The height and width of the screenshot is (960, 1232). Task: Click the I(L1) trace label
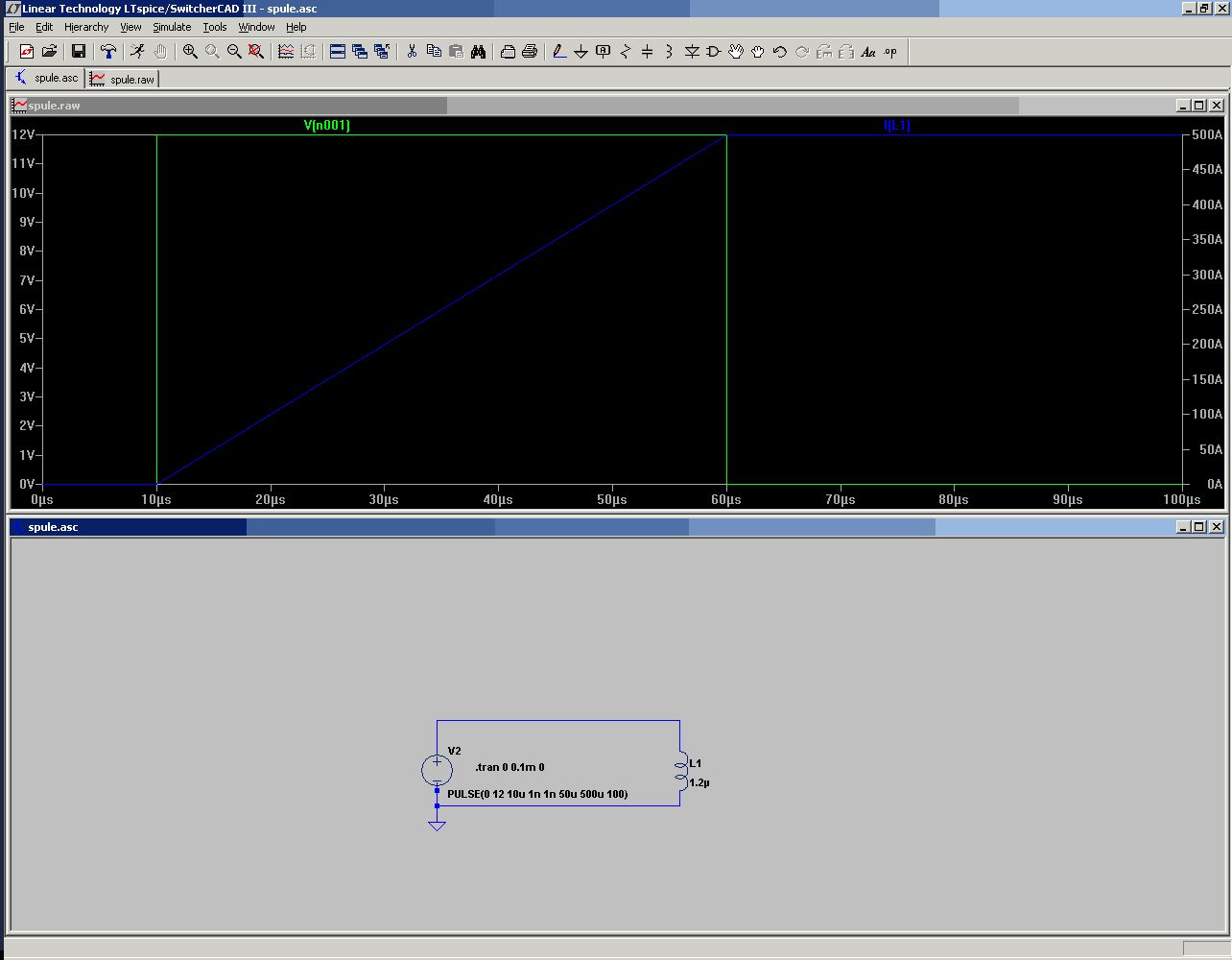[x=896, y=125]
